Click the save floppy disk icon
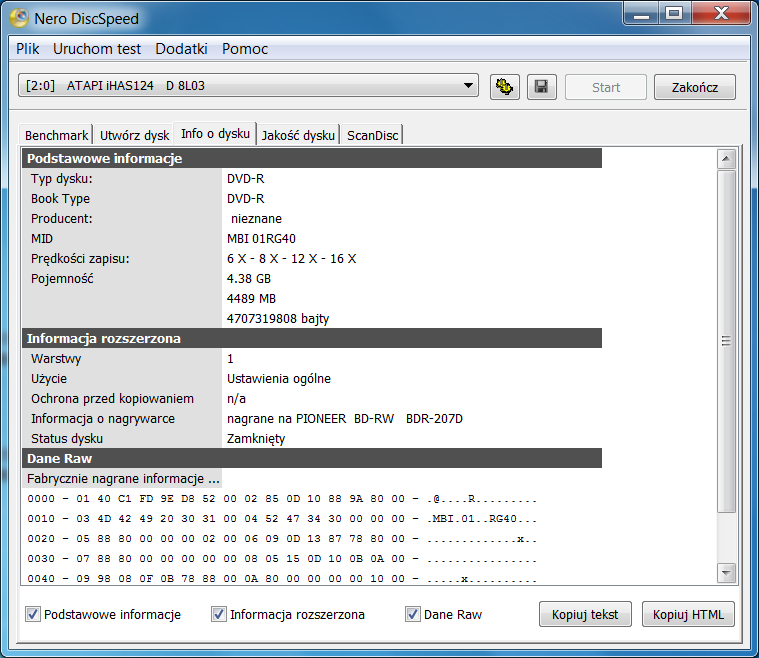 point(541,87)
